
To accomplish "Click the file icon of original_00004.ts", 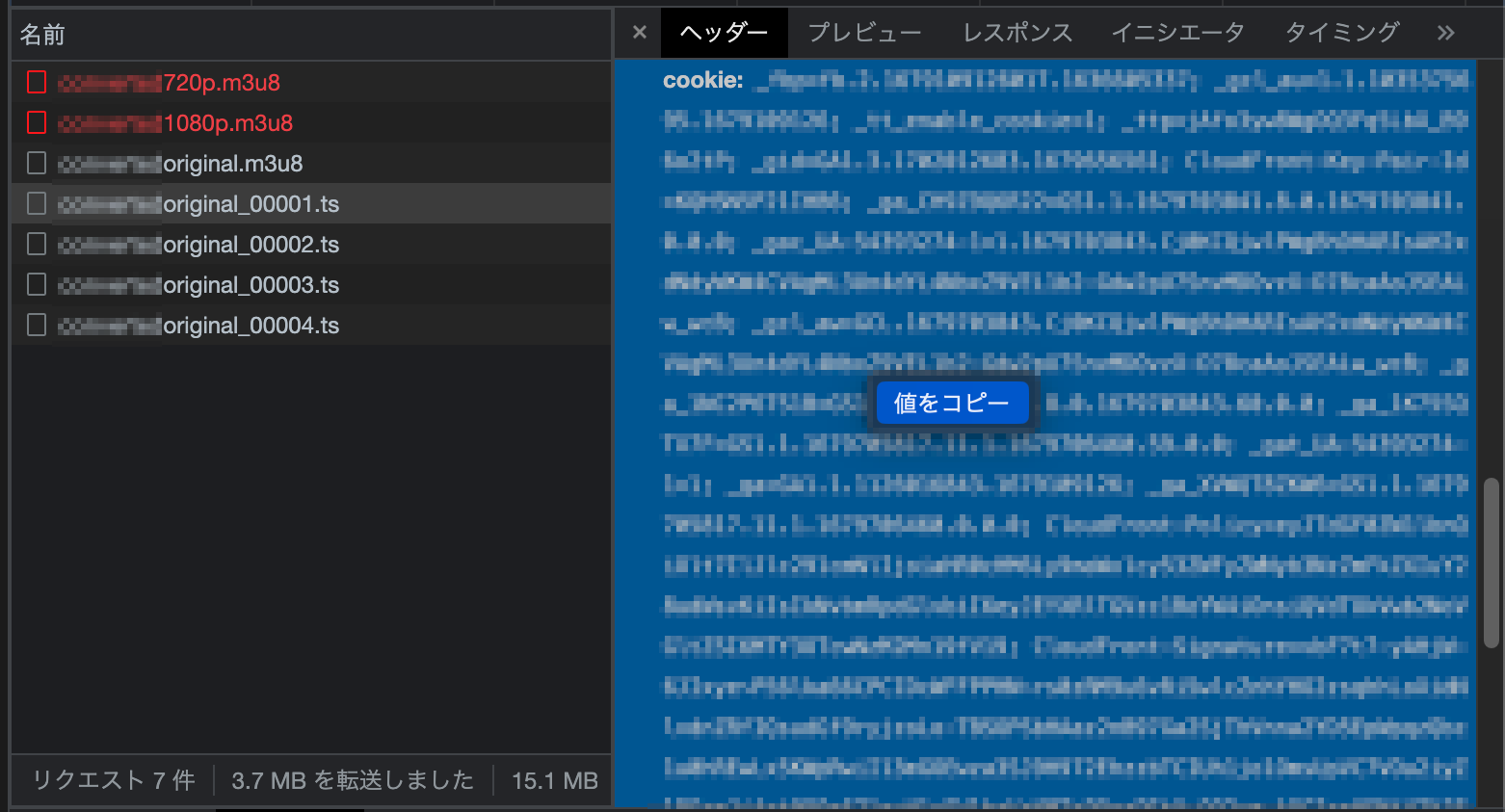I will (x=37, y=326).
